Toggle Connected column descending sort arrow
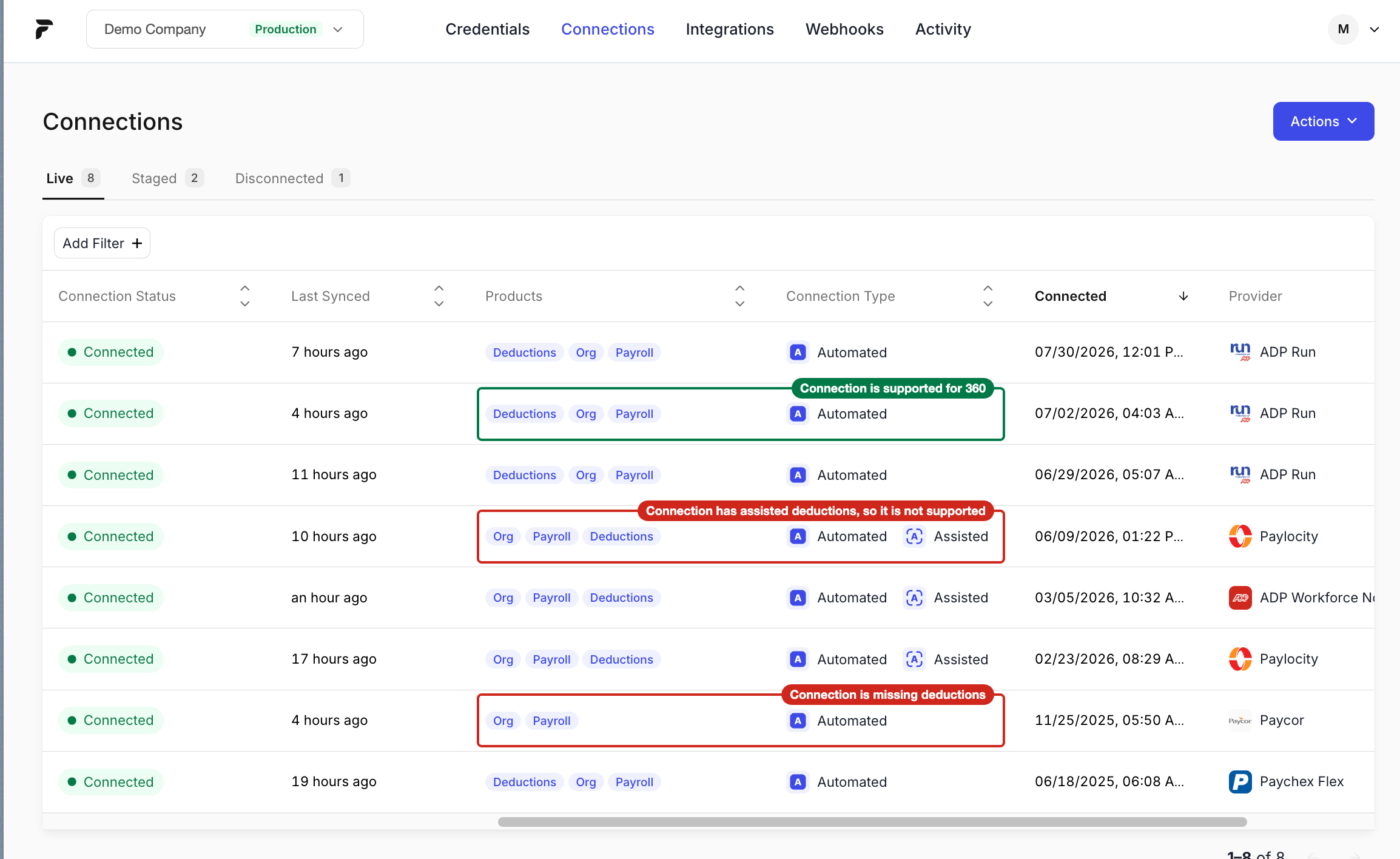 [x=1183, y=296]
